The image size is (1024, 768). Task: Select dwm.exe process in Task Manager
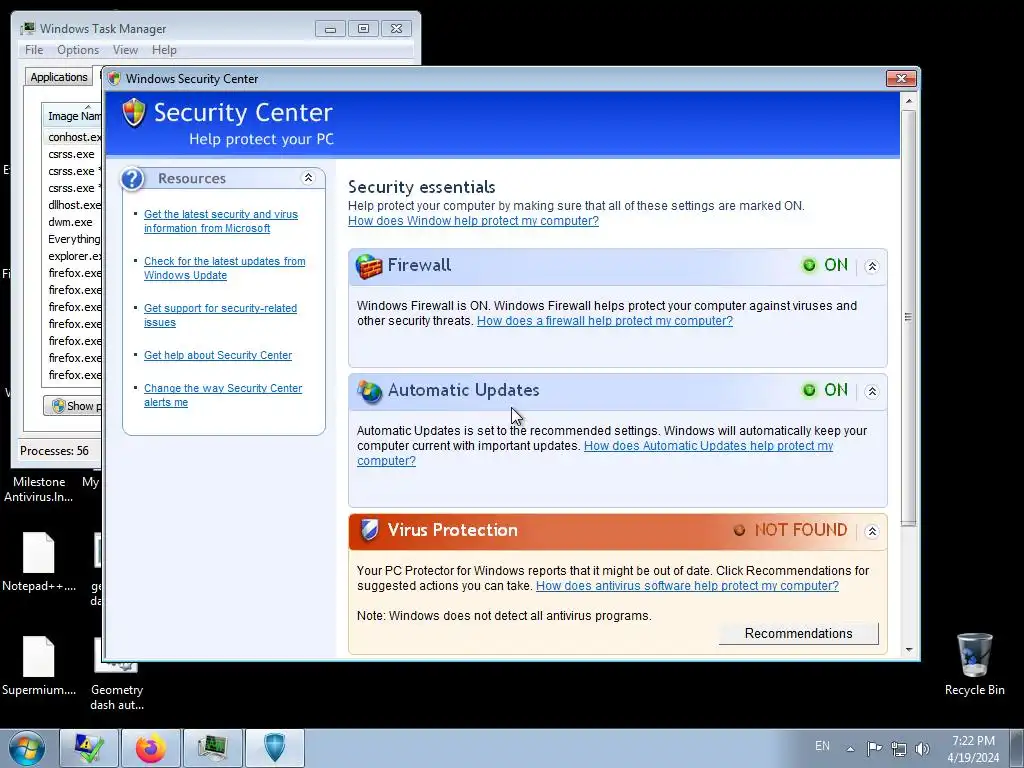click(x=73, y=221)
